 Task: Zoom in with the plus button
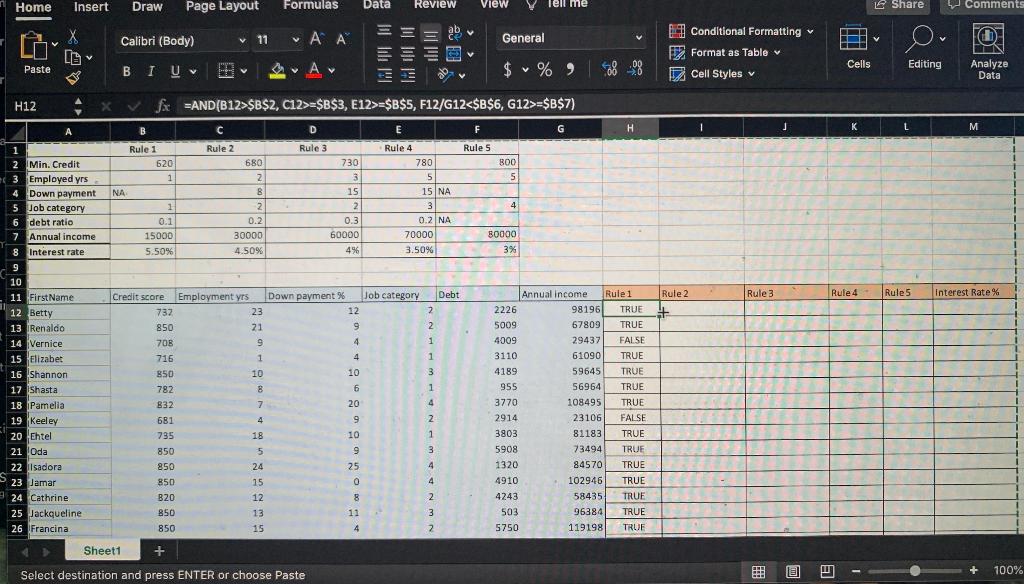(x=974, y=570)
